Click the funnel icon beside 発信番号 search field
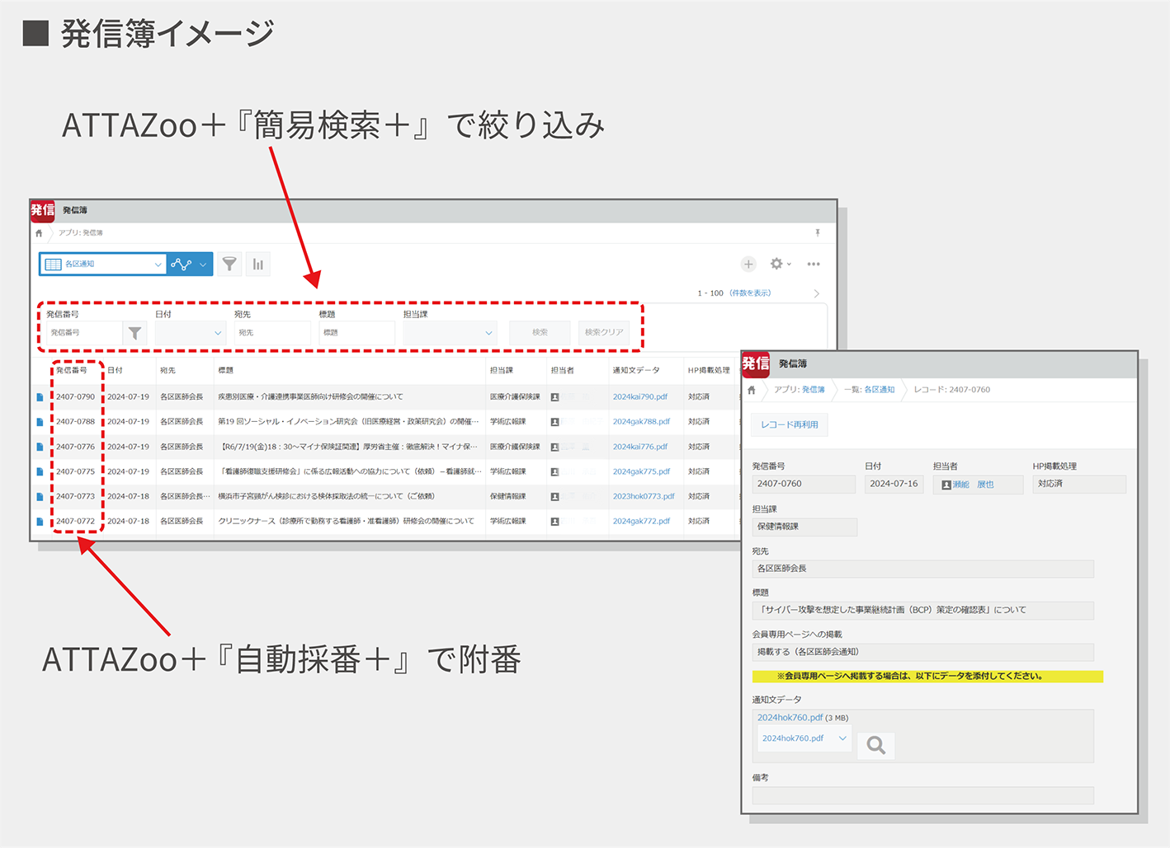This screenshot has height=848, width=1170. [134, 333]
